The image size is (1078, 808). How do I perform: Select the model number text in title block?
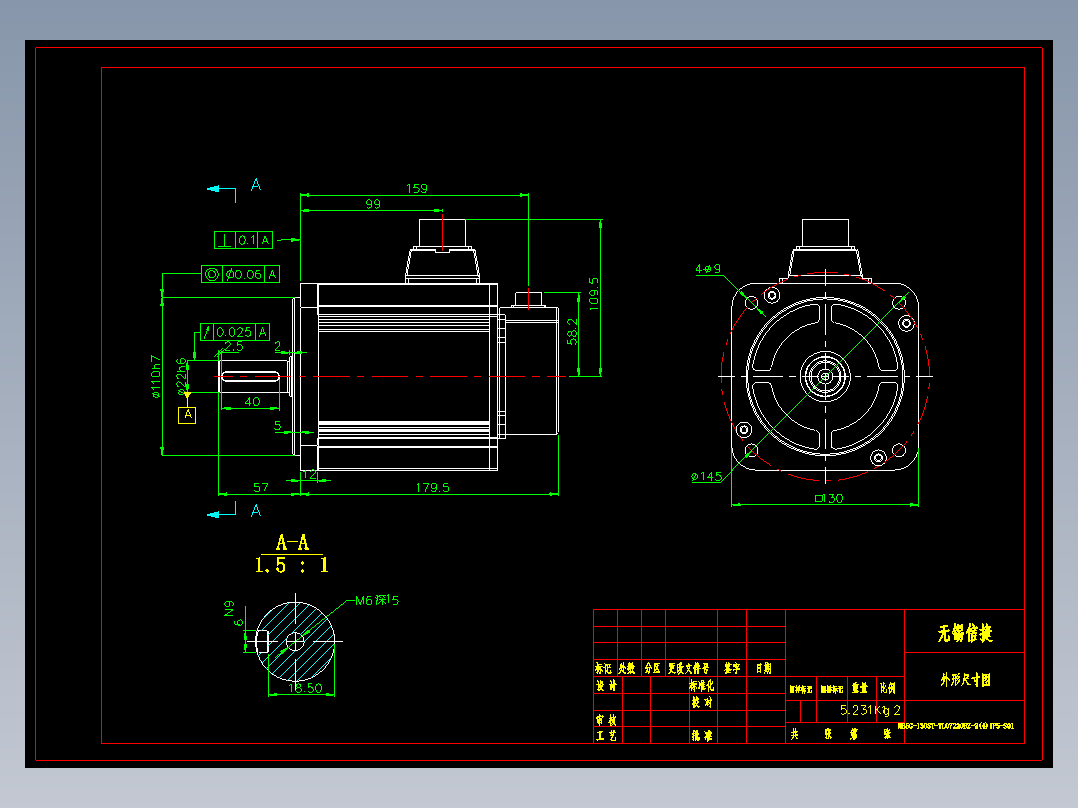pyautogui.click(x=956, y=725)
